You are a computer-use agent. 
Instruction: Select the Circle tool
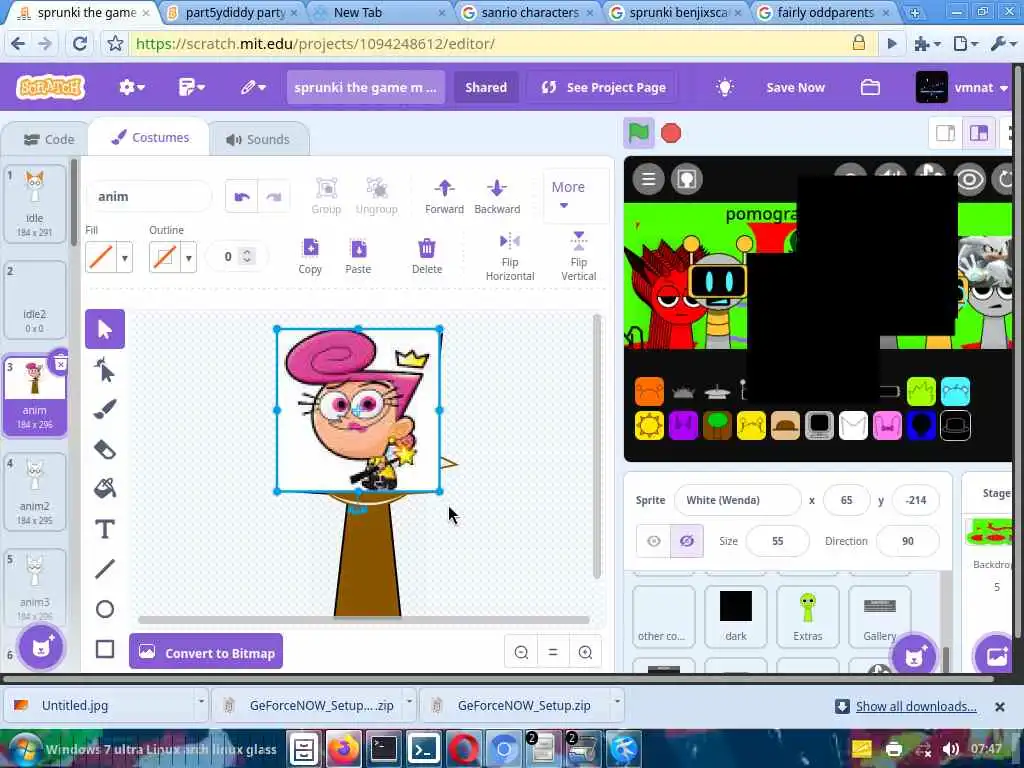pyautogui.click(x=104, y=609)
